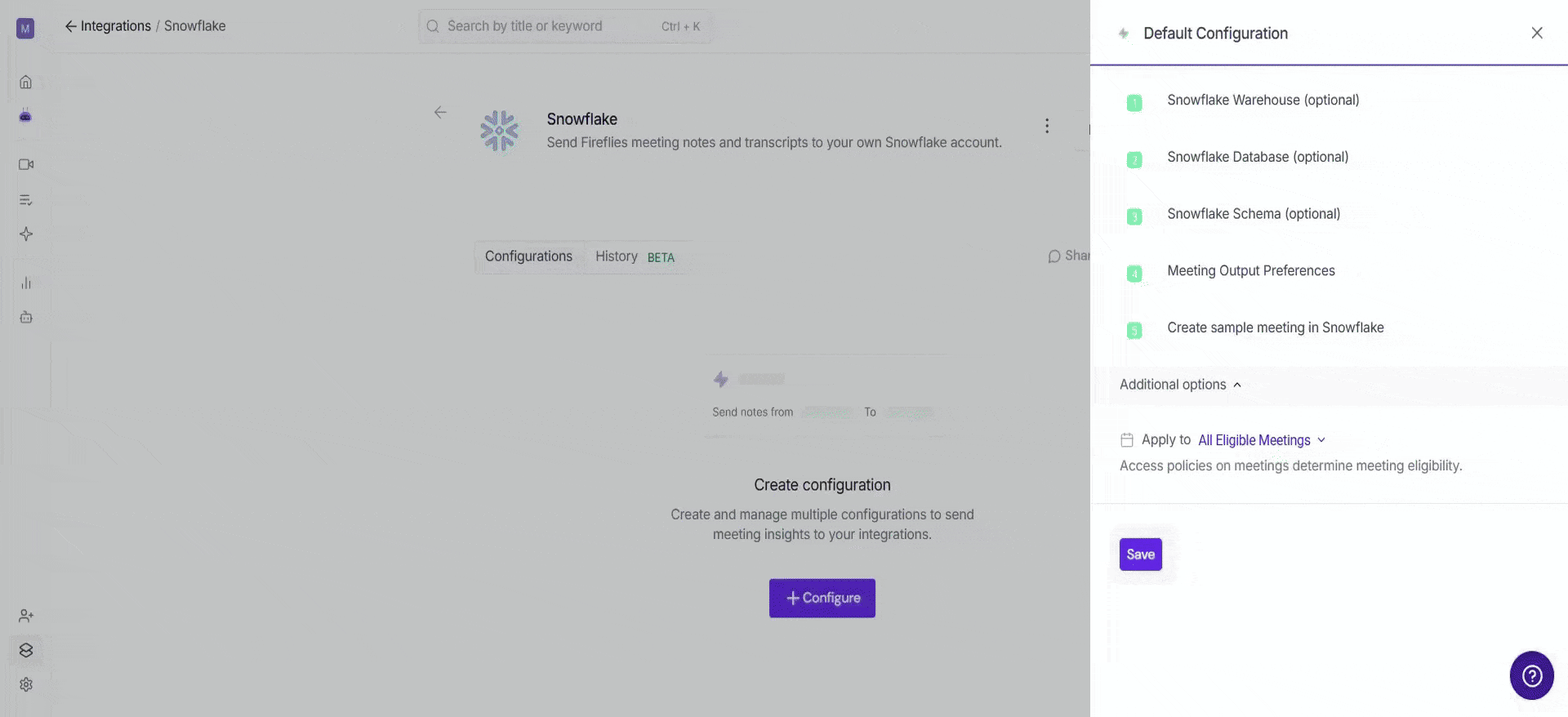Click the Send notes from text
The width and height of the screenshot is (1568, 717).
752,412
